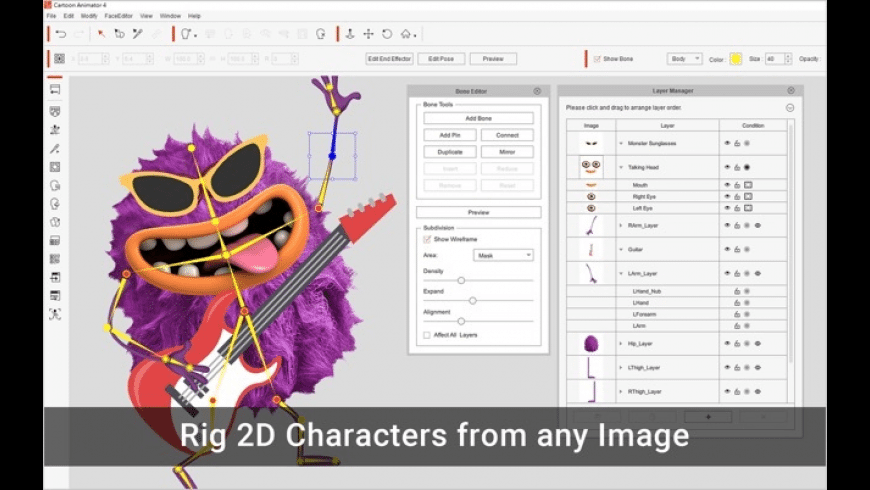Click the head profile icon in the top toolbar
This screenshot has width=870, height=490.
321,34
